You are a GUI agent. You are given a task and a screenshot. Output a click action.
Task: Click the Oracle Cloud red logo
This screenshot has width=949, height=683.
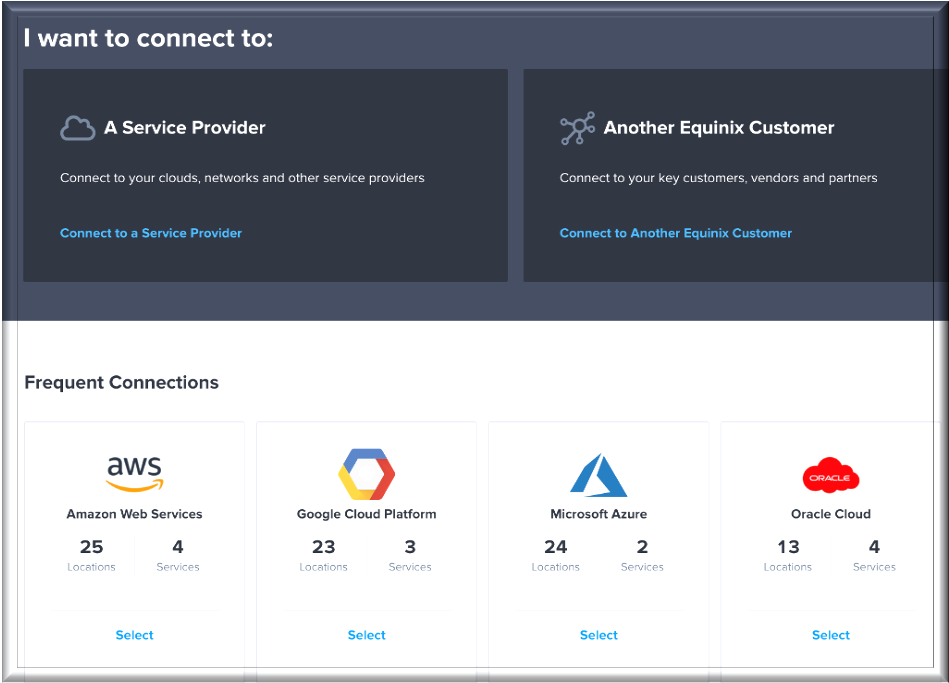[x=831, y=477]
